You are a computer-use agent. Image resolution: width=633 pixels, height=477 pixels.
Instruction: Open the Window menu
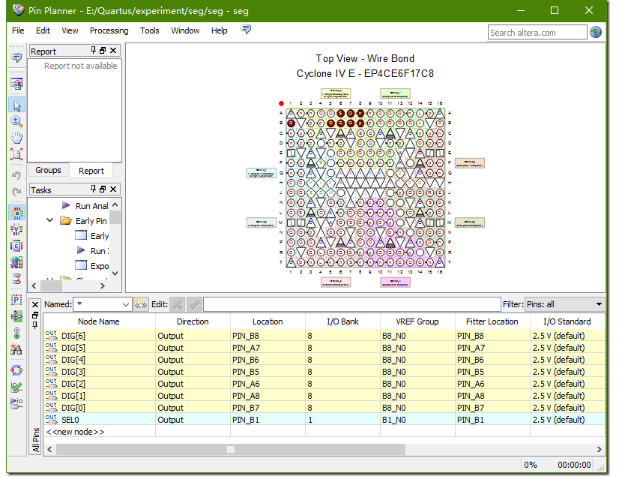(x=185, y=31)
